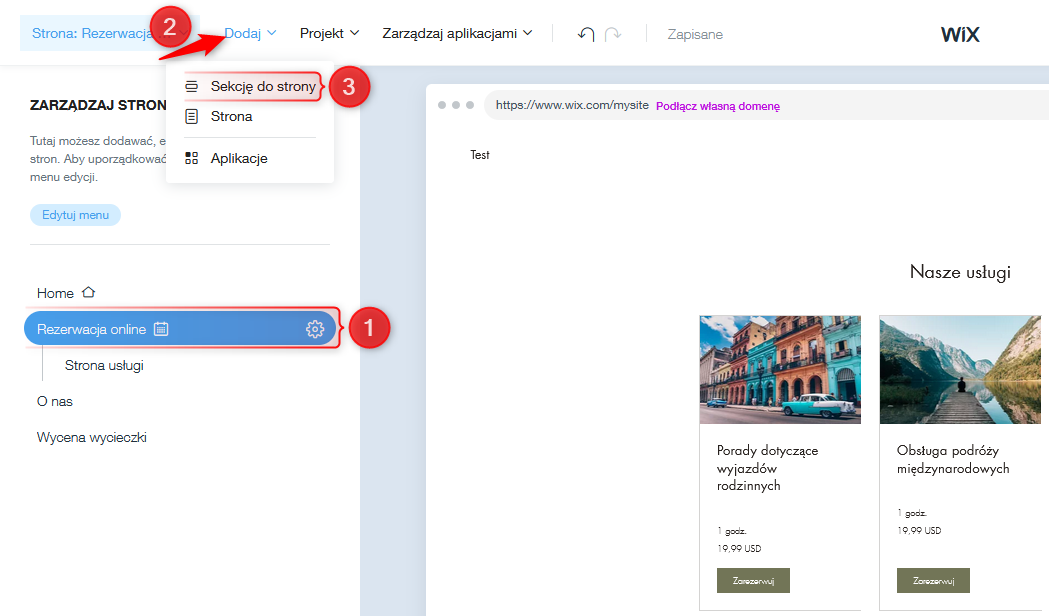This screenshot has width=1049, height=616.
Task: Click the Zapisane status text
Action: tap(695, 34)
